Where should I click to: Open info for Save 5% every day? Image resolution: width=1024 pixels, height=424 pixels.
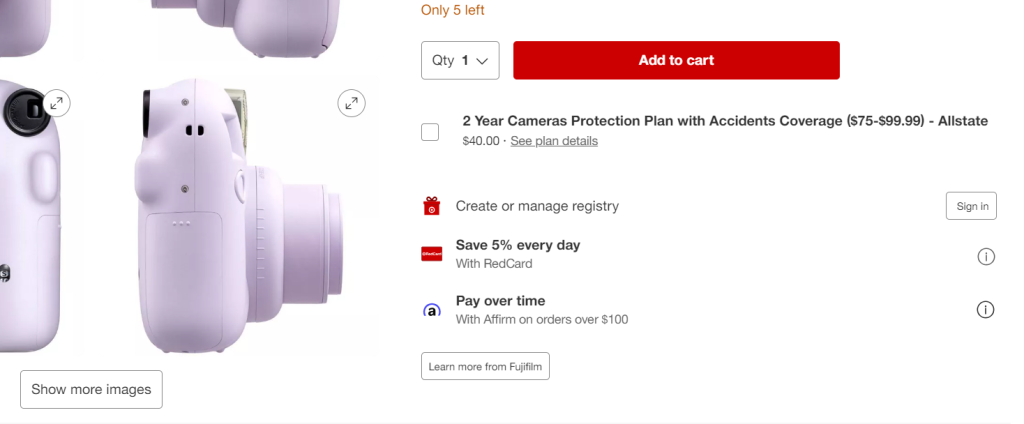(x=985, y=257)
